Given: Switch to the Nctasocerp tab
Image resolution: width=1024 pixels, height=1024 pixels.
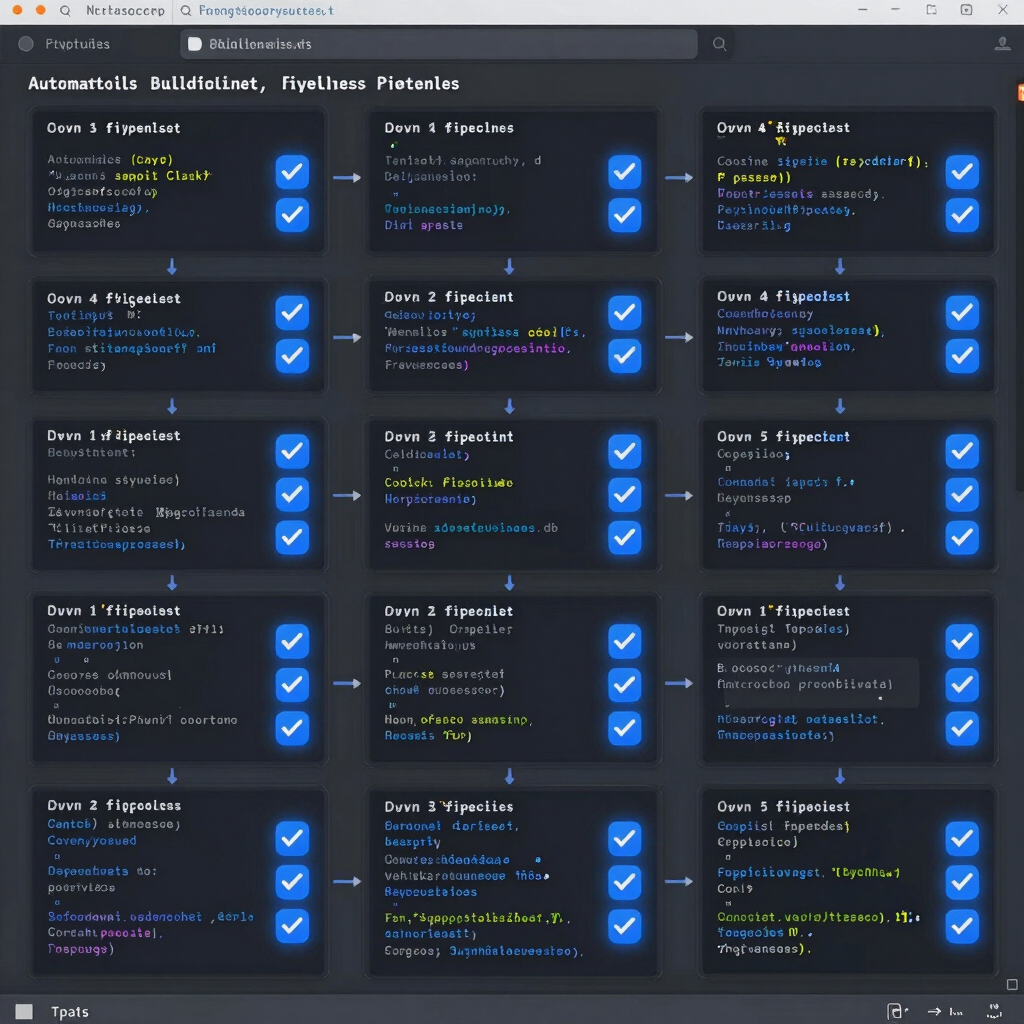Looking at the screenshot, I should click(125, 10).
